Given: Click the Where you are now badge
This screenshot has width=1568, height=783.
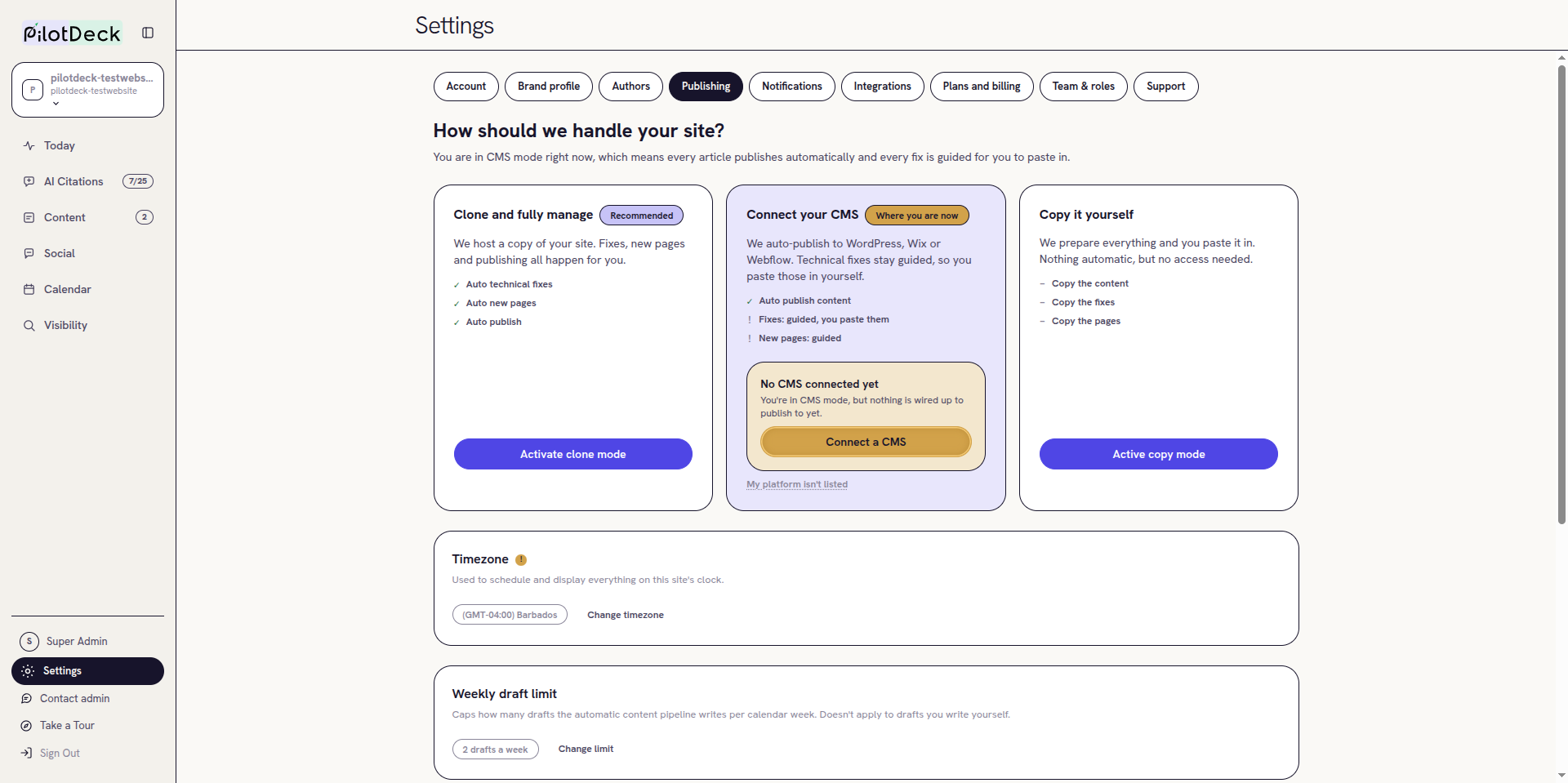Looking at the screenshot, I should click(x=917, y=216).
